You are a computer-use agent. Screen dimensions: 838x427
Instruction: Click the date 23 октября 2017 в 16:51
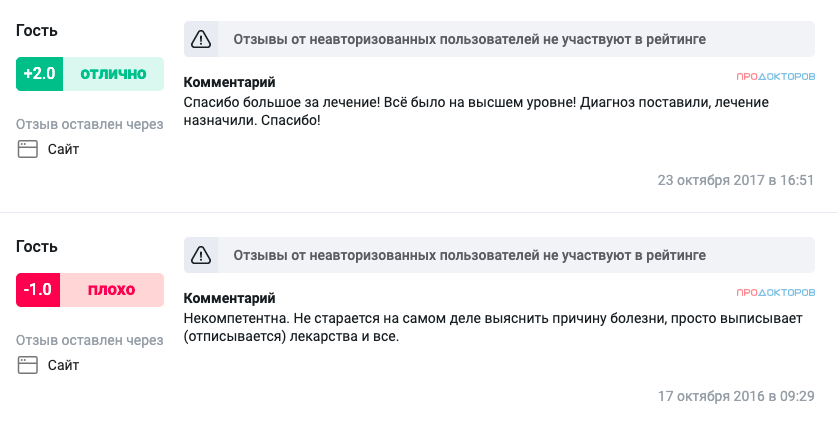pos(735,180)
